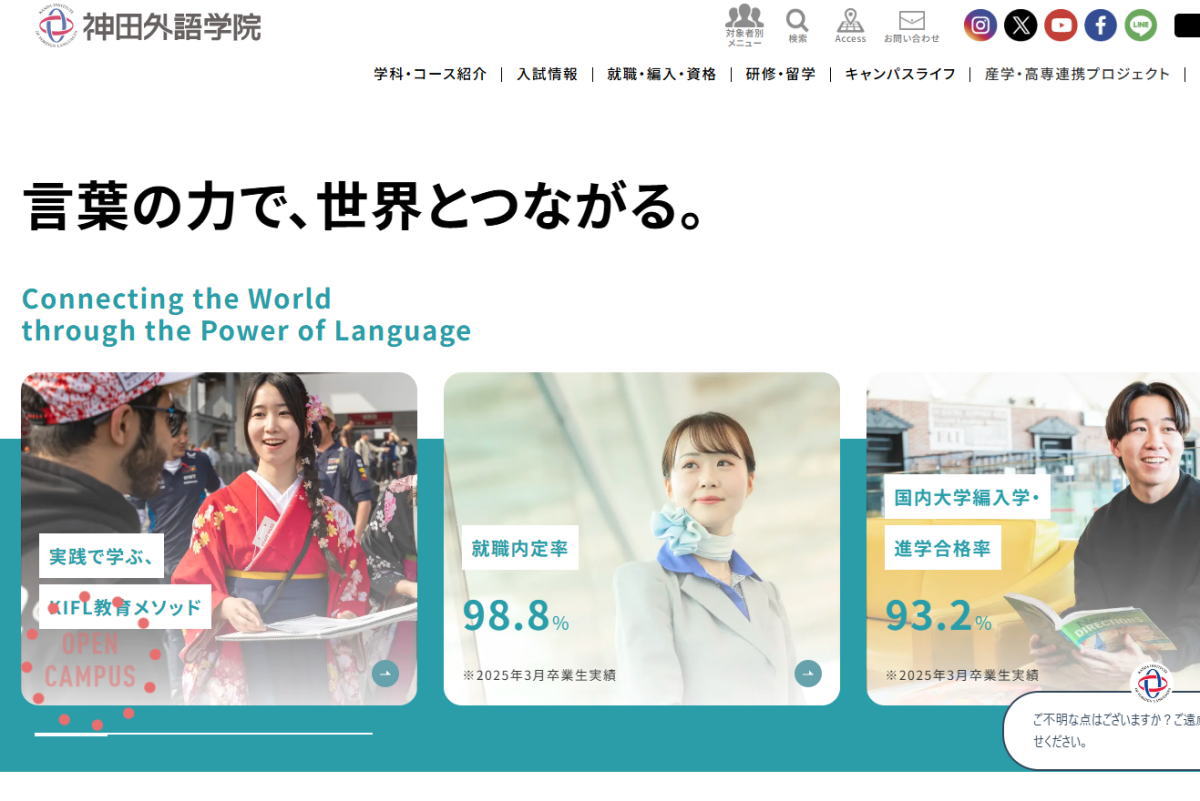Open the Access map pin icon
This screenshot has width=1200, height=801.
pyautogui.click(x=851, y=22)
